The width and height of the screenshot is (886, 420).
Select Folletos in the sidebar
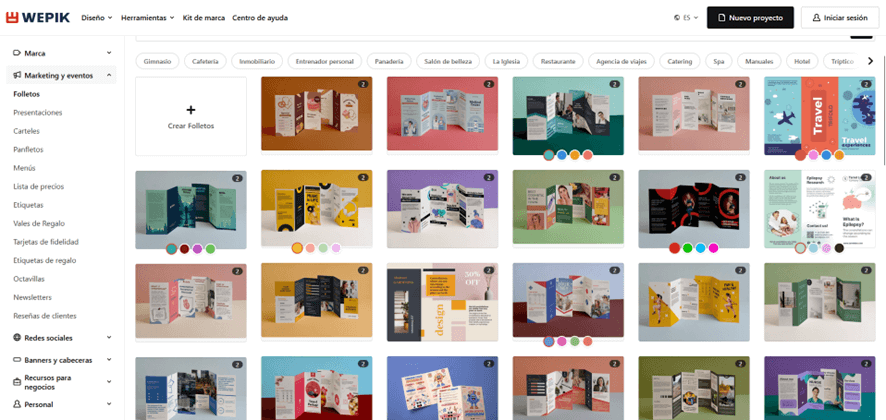(x=27, y=94)
